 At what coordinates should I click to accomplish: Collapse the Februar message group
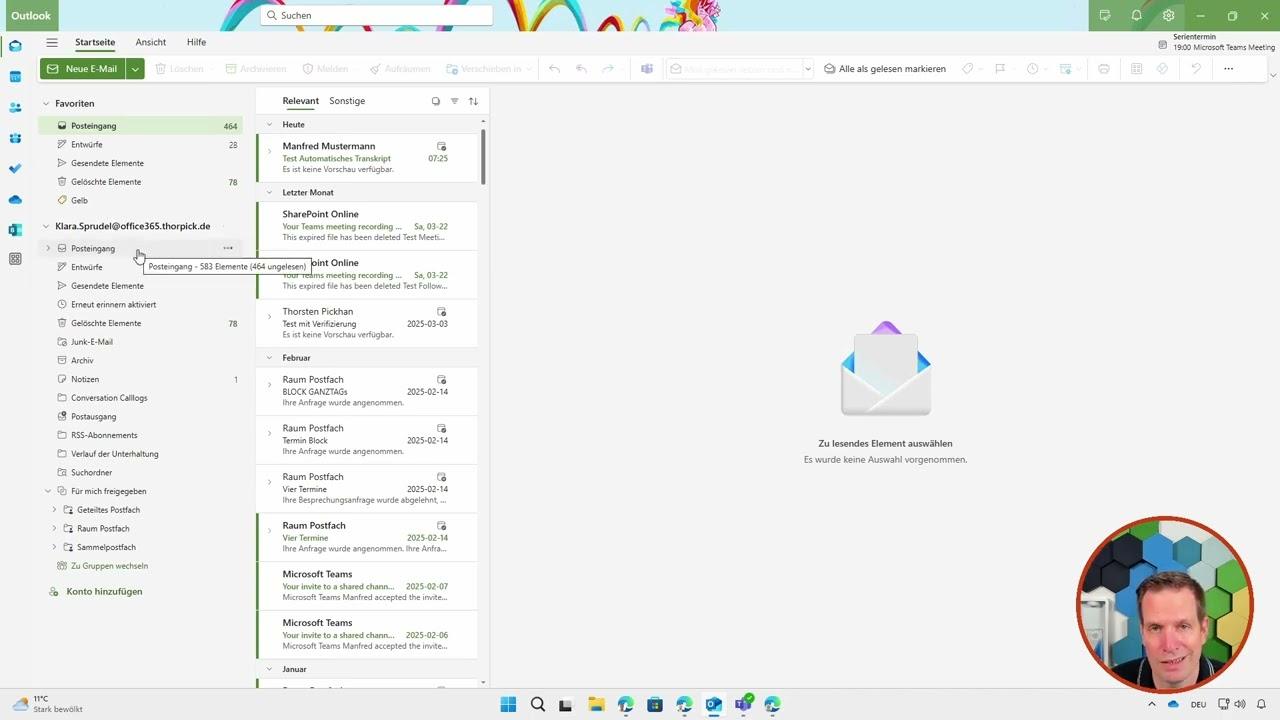coord(269,358)
